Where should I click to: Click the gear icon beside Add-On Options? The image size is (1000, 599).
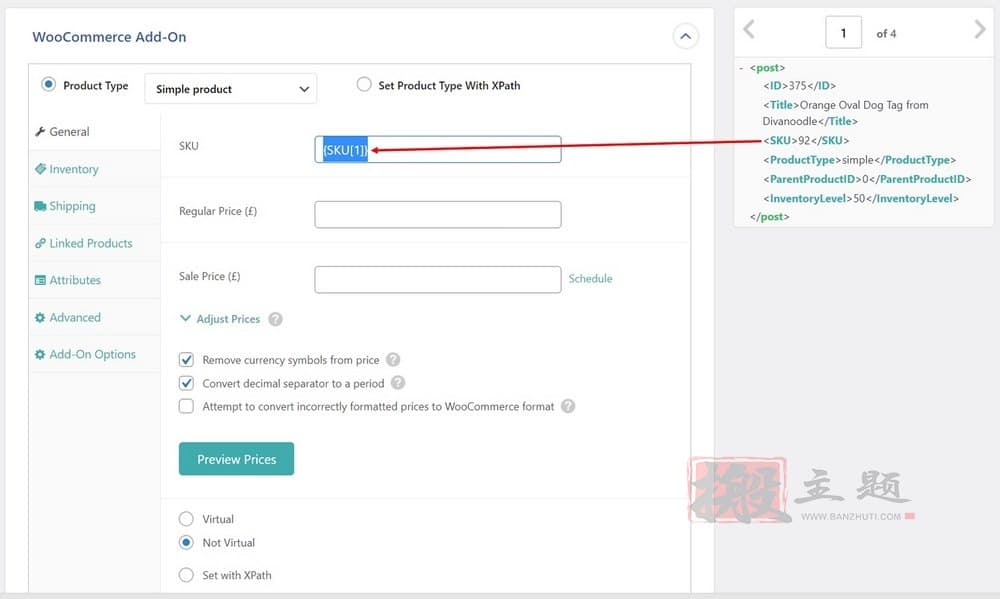40,354
